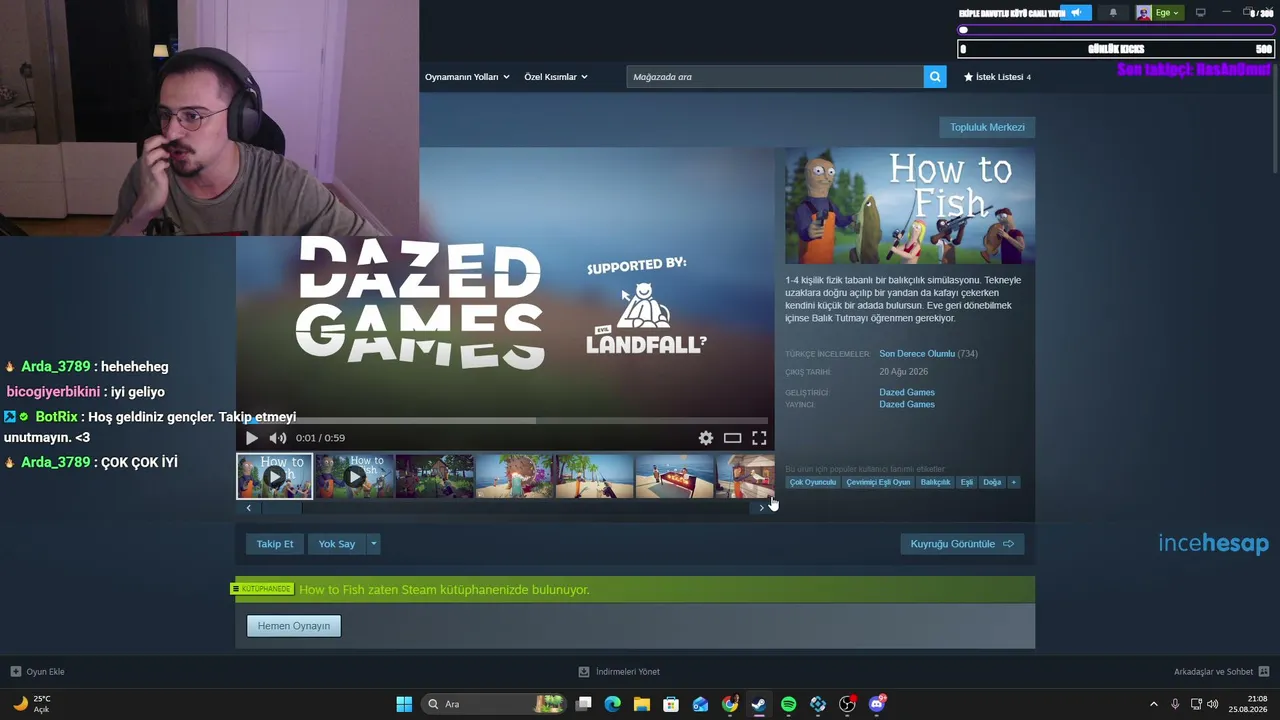The image size is (1280, 720).
Task: Toggle theater mode on the trailer
Action: tap(733, 438)
